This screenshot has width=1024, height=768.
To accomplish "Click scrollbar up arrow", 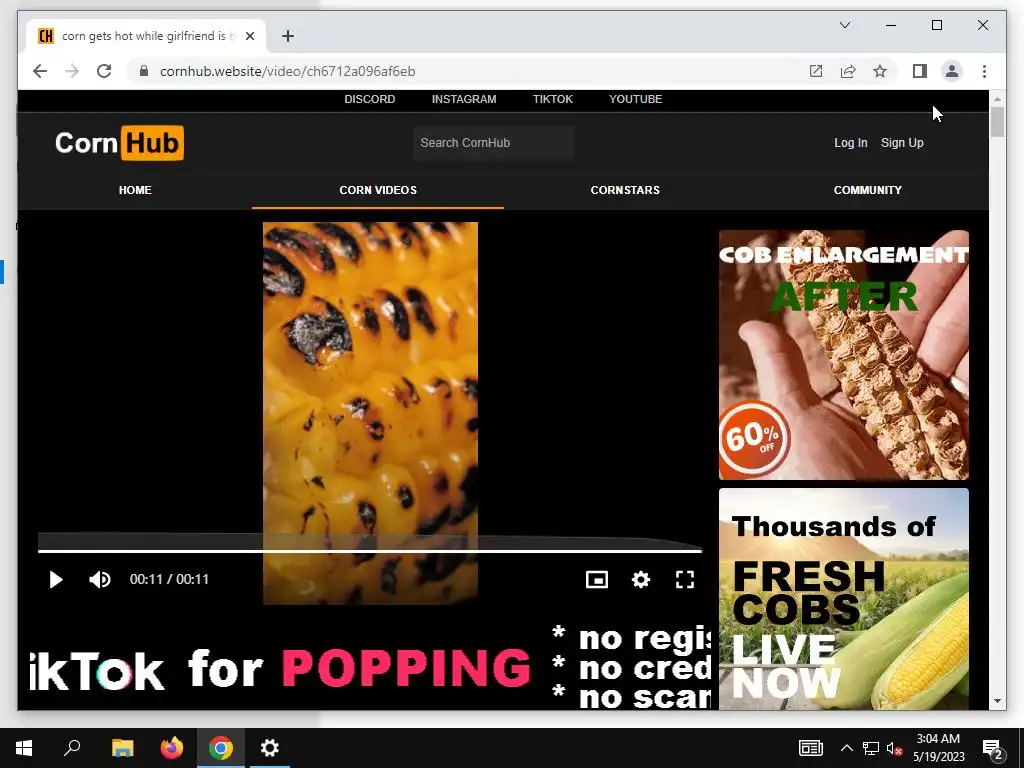I will click(997, 99).
